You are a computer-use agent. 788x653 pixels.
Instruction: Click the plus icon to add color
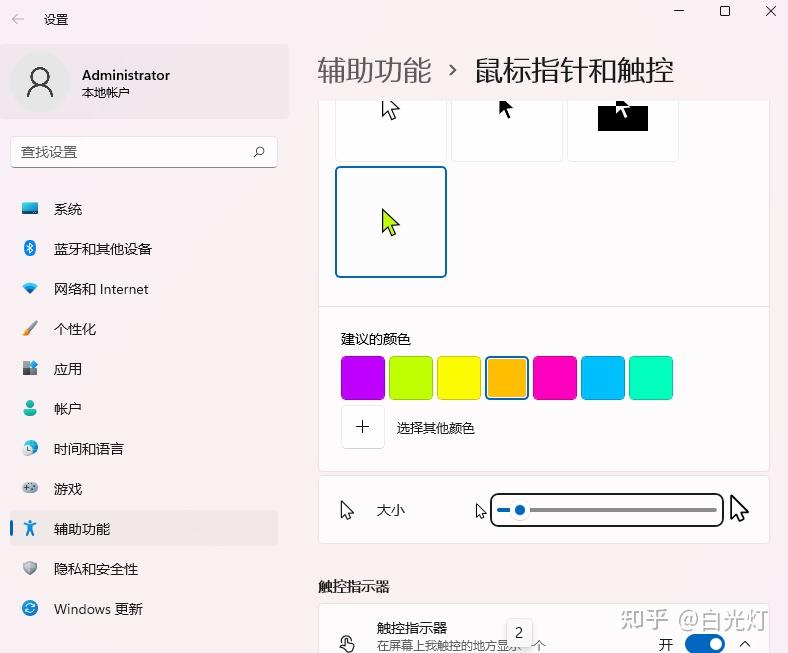[x=363, y=427]
